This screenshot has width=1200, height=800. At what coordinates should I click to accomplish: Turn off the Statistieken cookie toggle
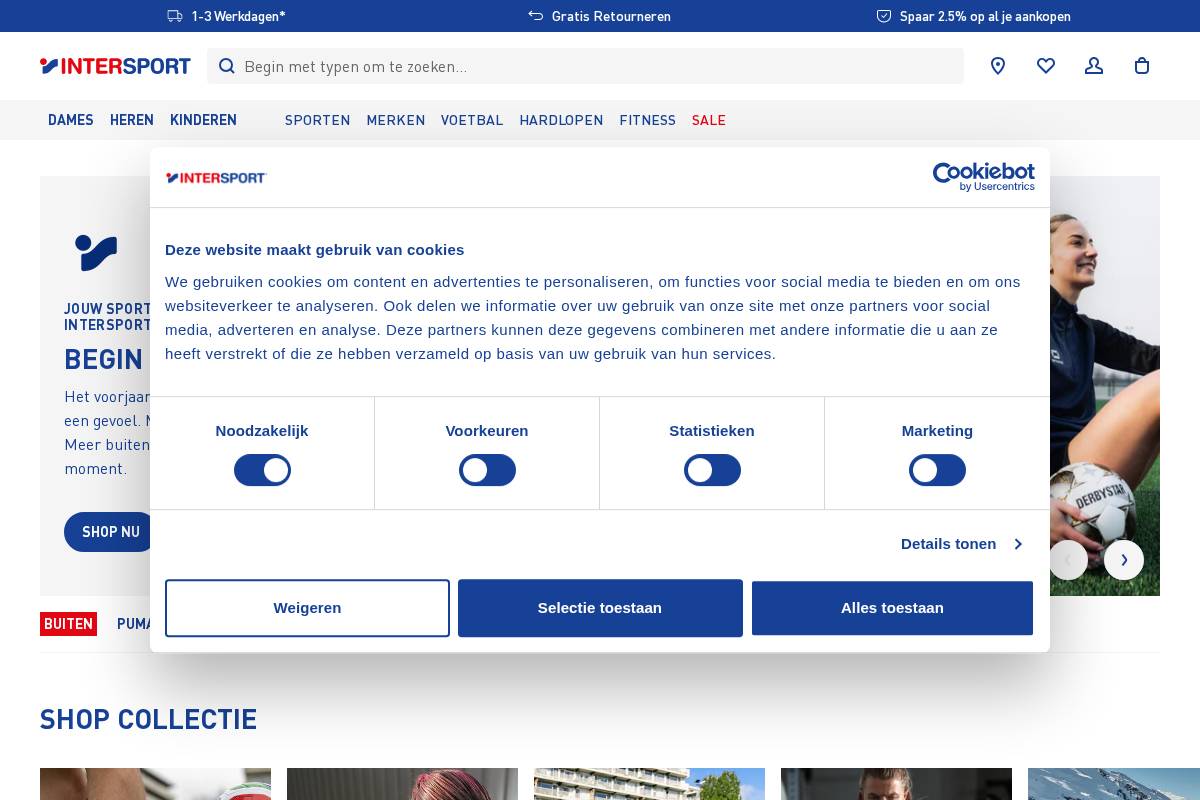(712, 470)
